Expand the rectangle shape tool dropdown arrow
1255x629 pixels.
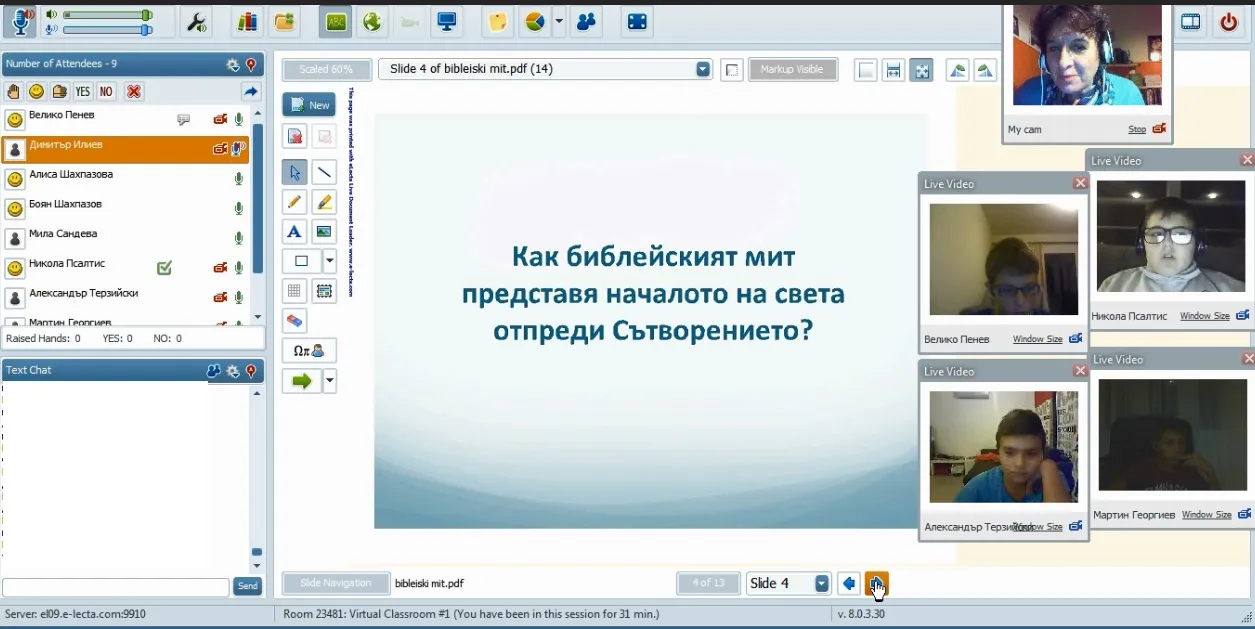click(330, 262)
